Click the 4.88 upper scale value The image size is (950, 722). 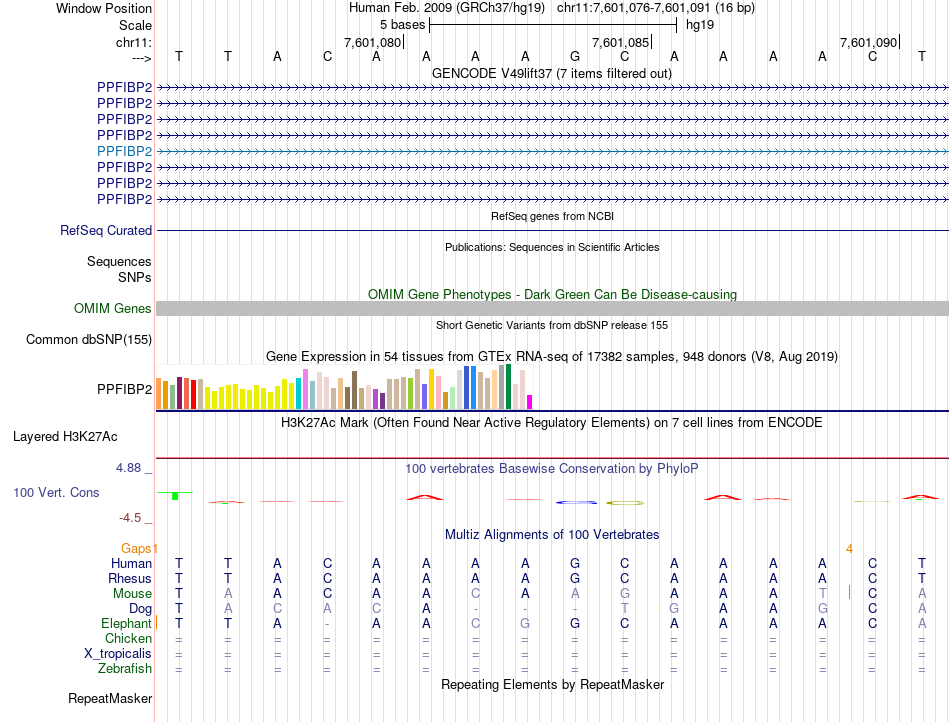click(x=128, y=468)
